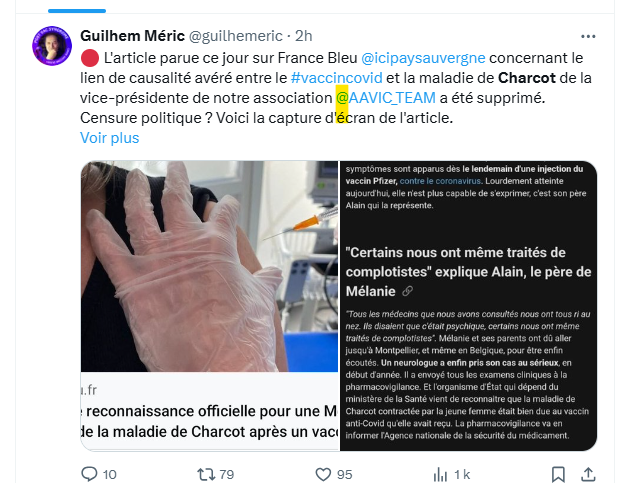This screenshot has height=483, width=631.
Task: Click the reply speech bubble icon
Action: click(89, 474)
